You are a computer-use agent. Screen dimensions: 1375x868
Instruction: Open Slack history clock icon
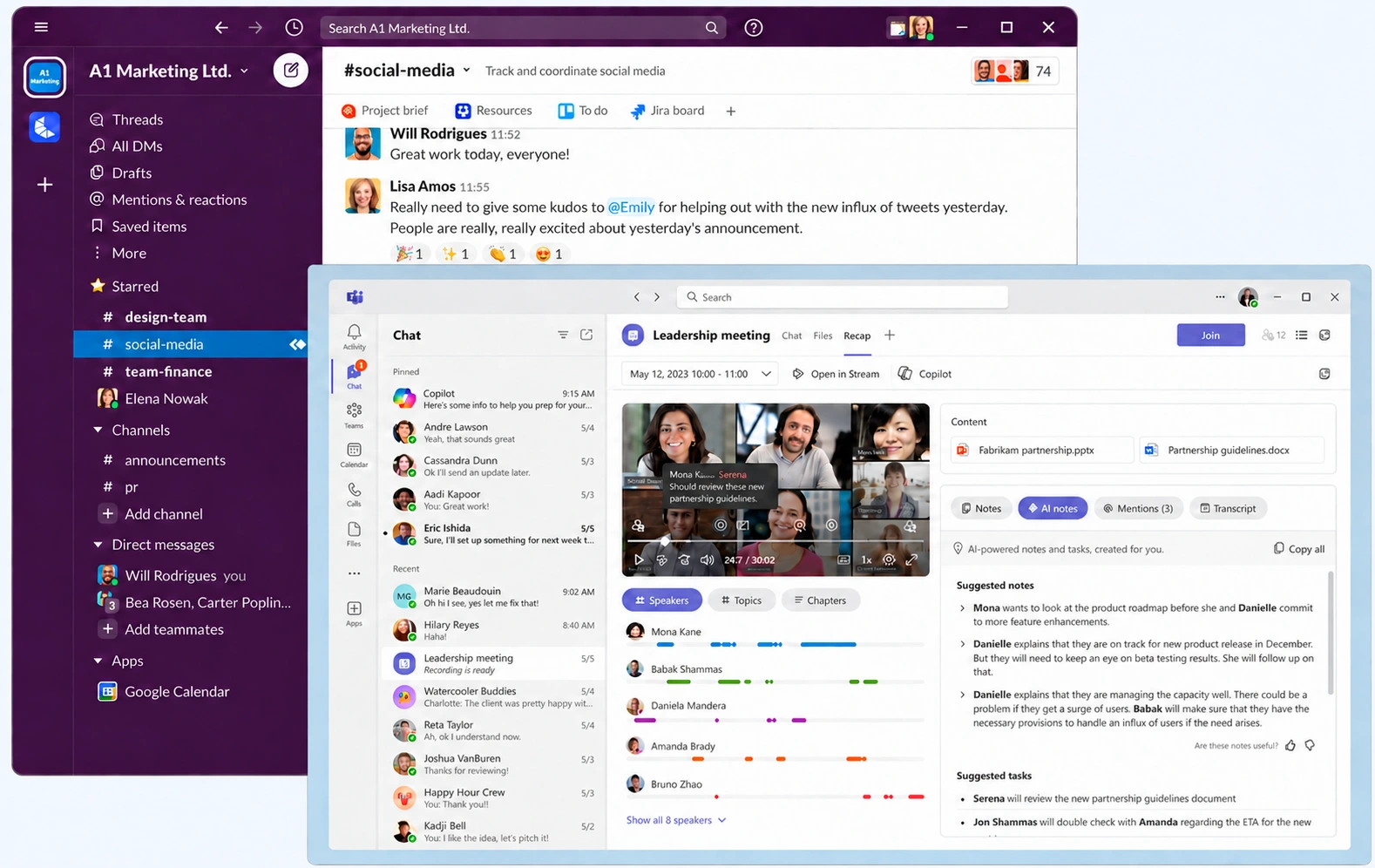(x=295, y=28)
